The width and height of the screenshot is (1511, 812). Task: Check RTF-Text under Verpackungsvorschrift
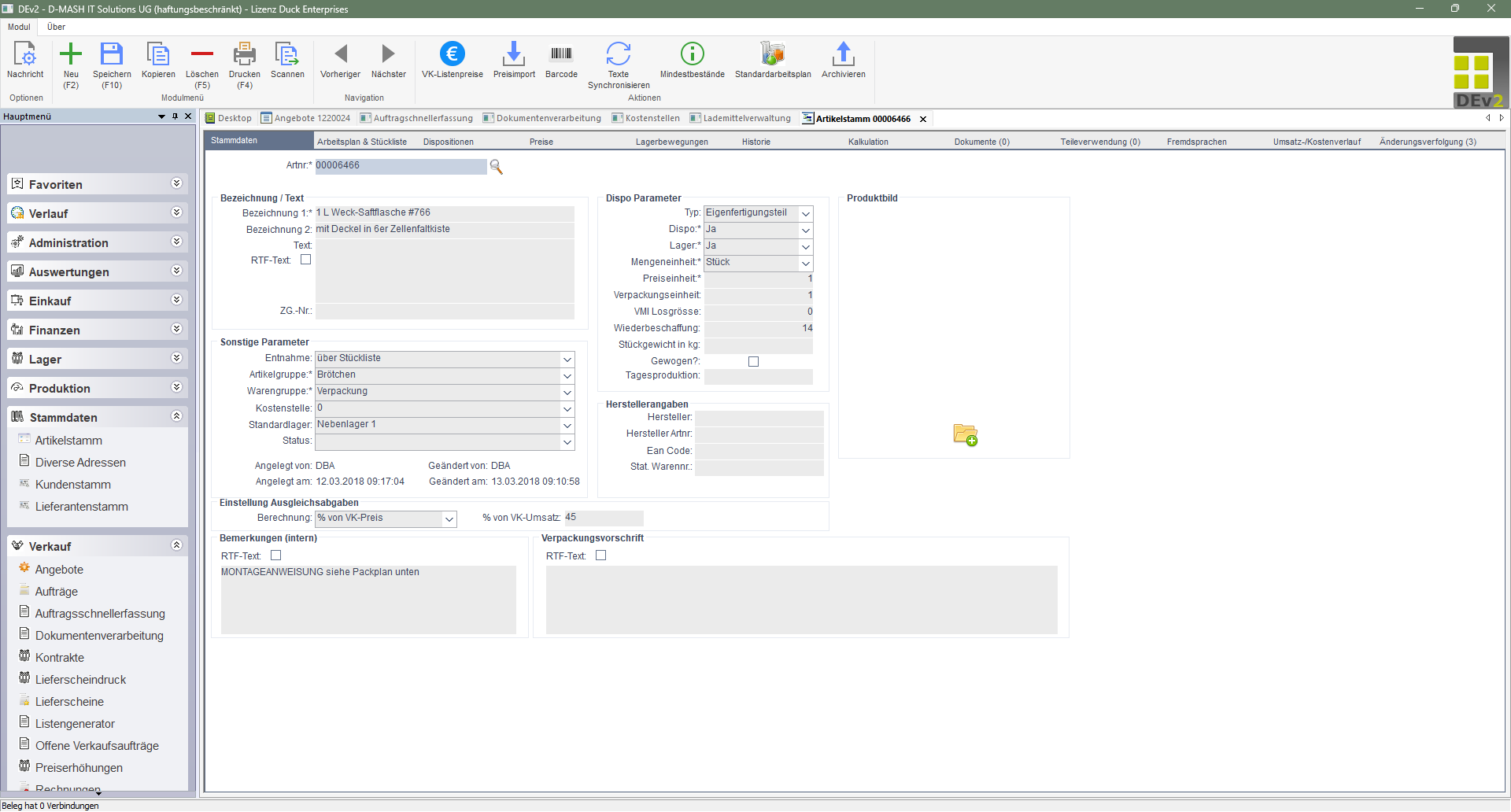click(601, 555)
